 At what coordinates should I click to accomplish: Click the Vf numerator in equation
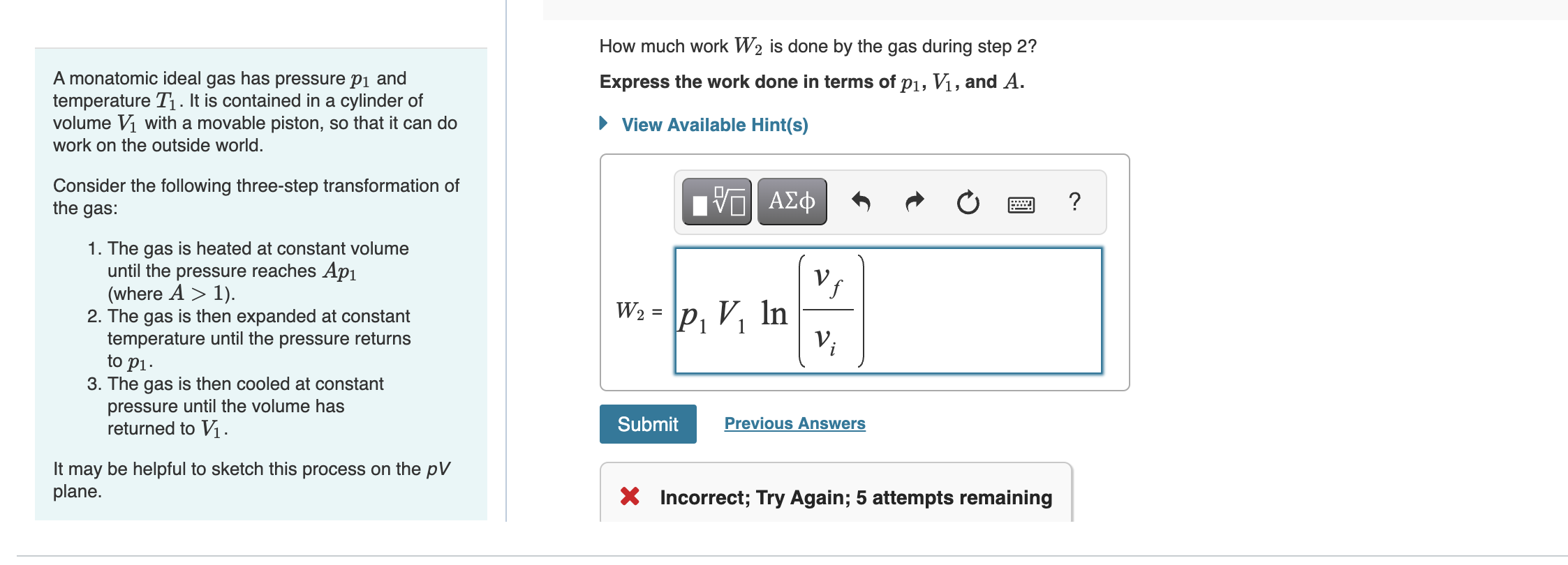pyautogui.click(x=826, y=280)
